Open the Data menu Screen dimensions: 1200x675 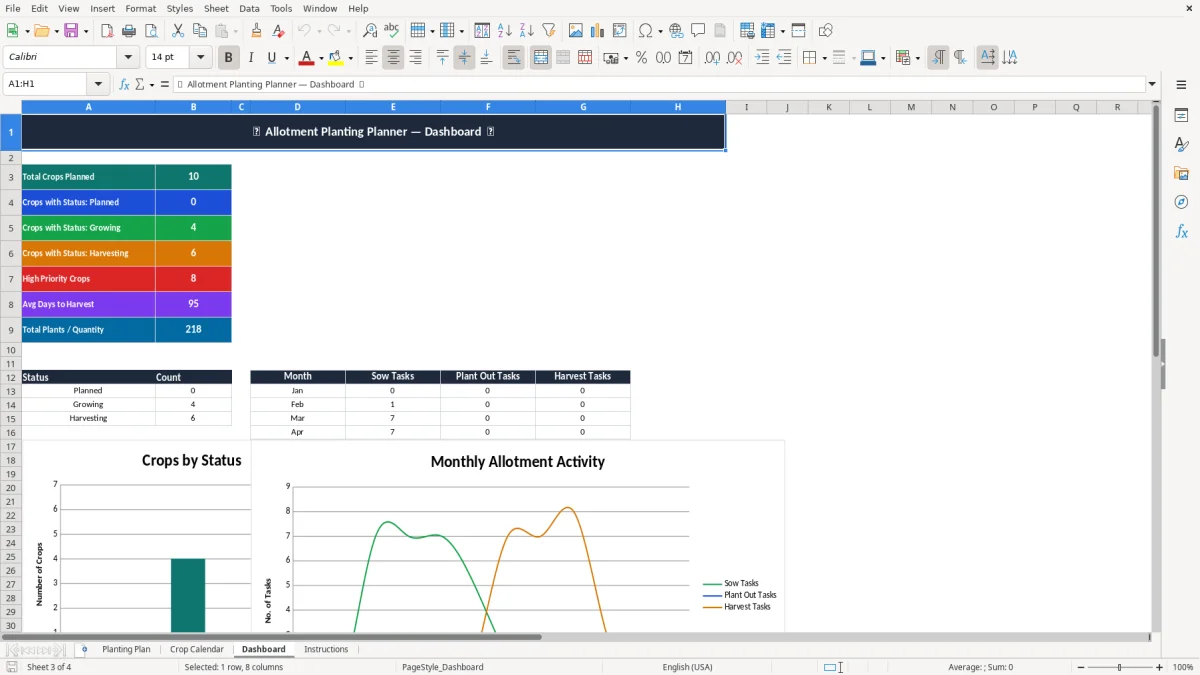(x=249, y=8)
